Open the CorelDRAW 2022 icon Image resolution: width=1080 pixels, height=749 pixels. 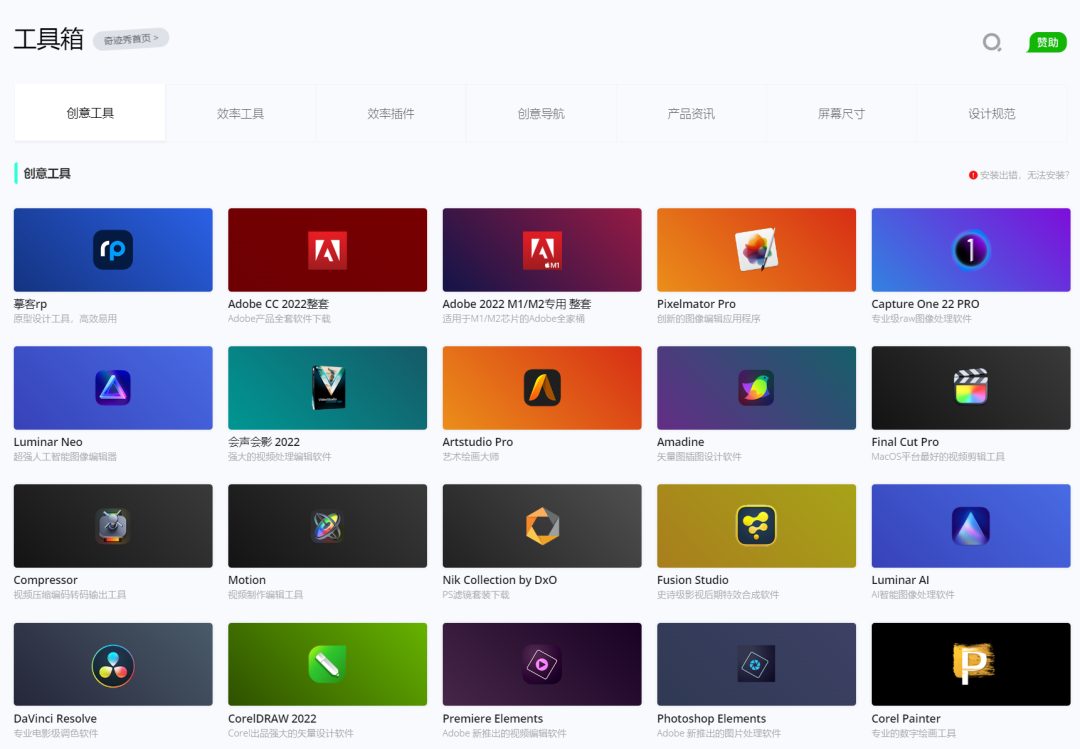pyautogui.click(x=327, y=664)
